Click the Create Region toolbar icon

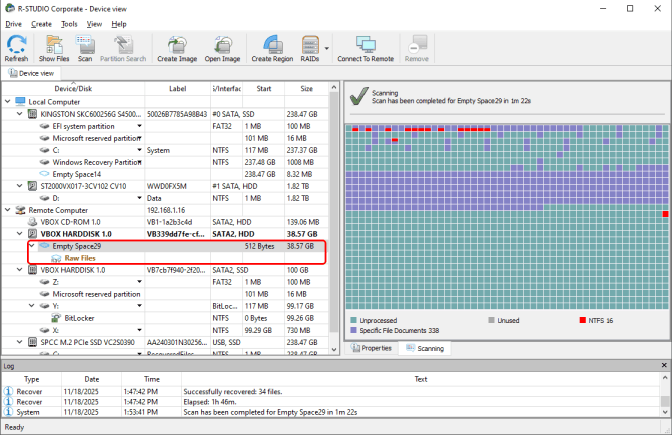tap(271, 48)
